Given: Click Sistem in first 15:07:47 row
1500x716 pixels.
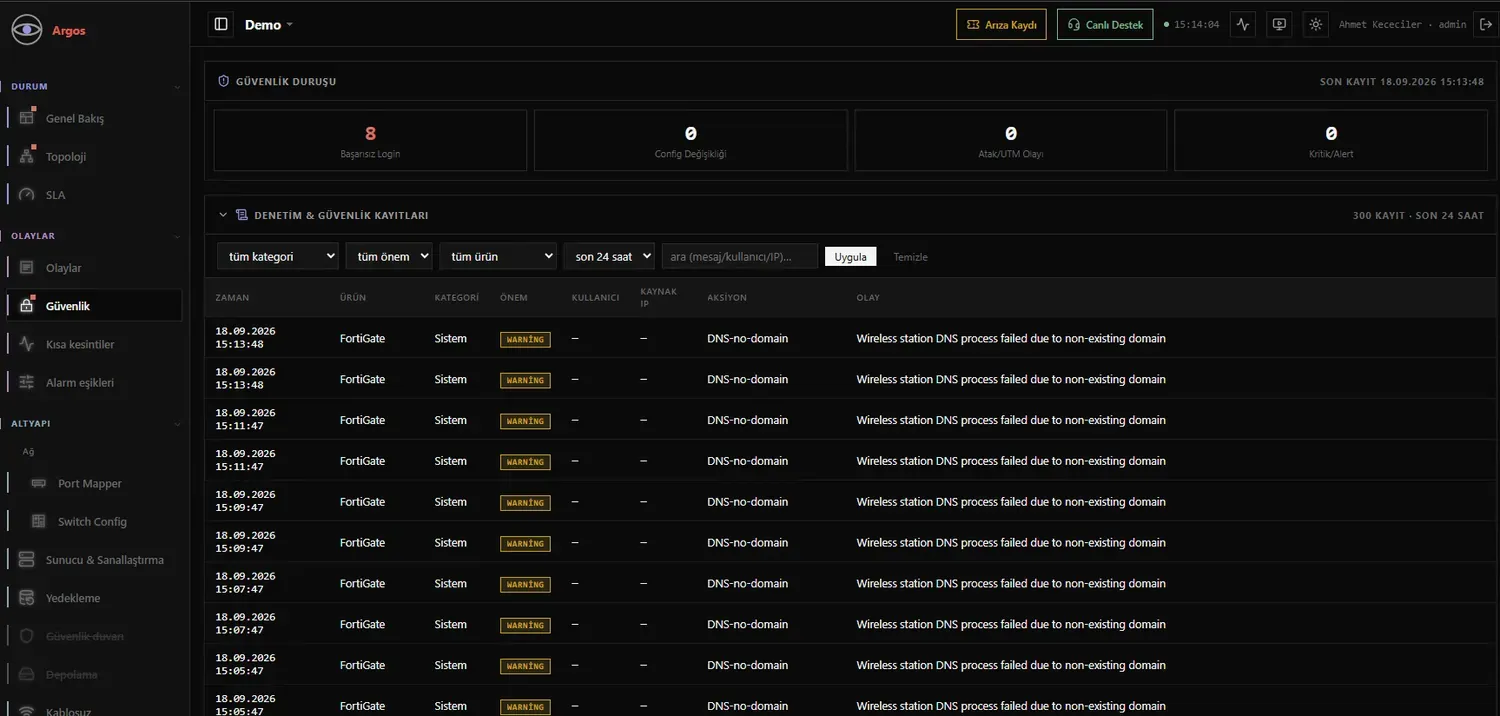Looking at the screenshot, I should click(451, 584).
